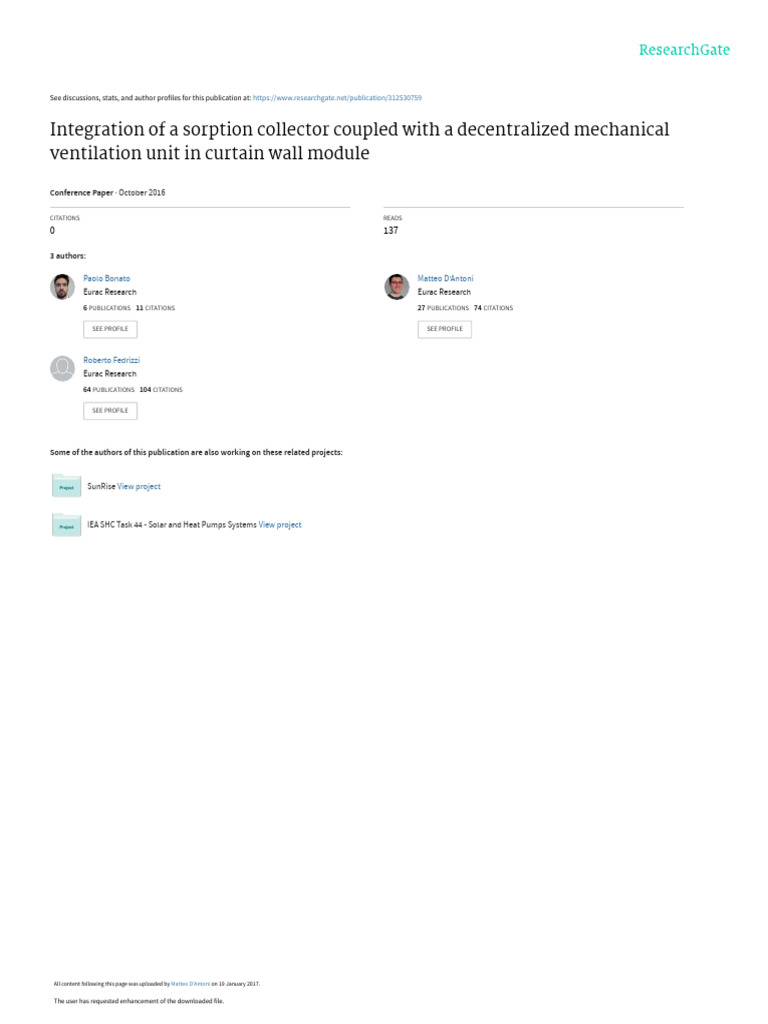This screenshot has width=768, height=1024.
Task: Click the IEA SHC Task 44 folder icon
Action: pos(67,524)
